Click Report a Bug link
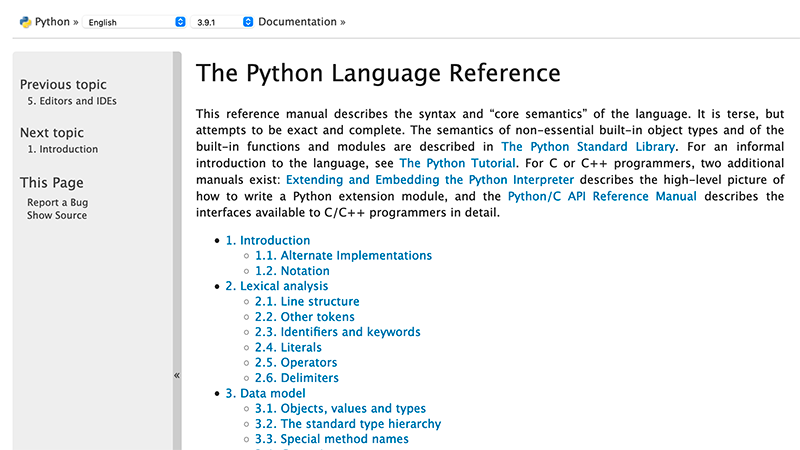The height and width of the screenshot is (450, 800). (58, 202)
